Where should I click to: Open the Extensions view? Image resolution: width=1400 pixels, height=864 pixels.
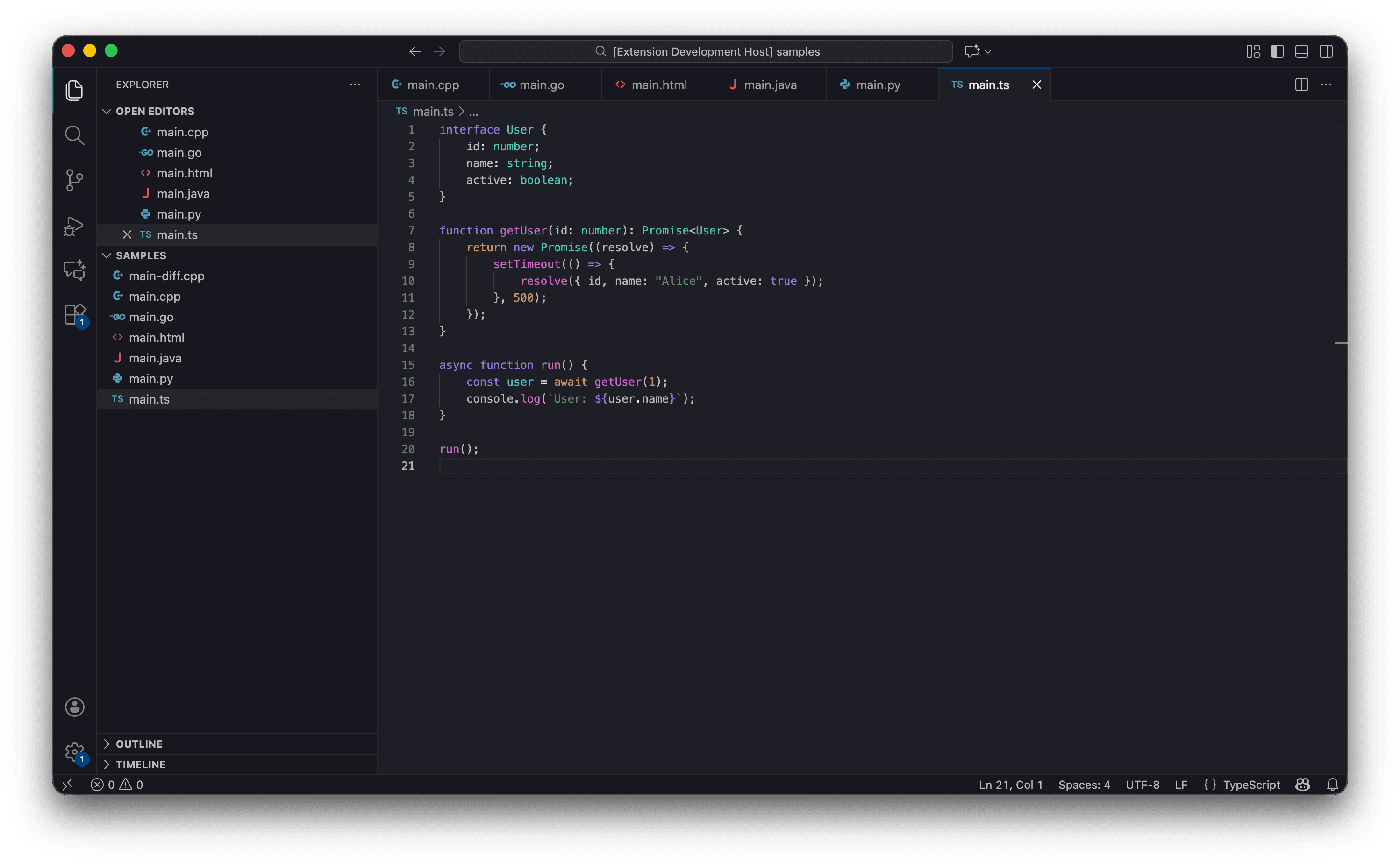pos(74,314)
